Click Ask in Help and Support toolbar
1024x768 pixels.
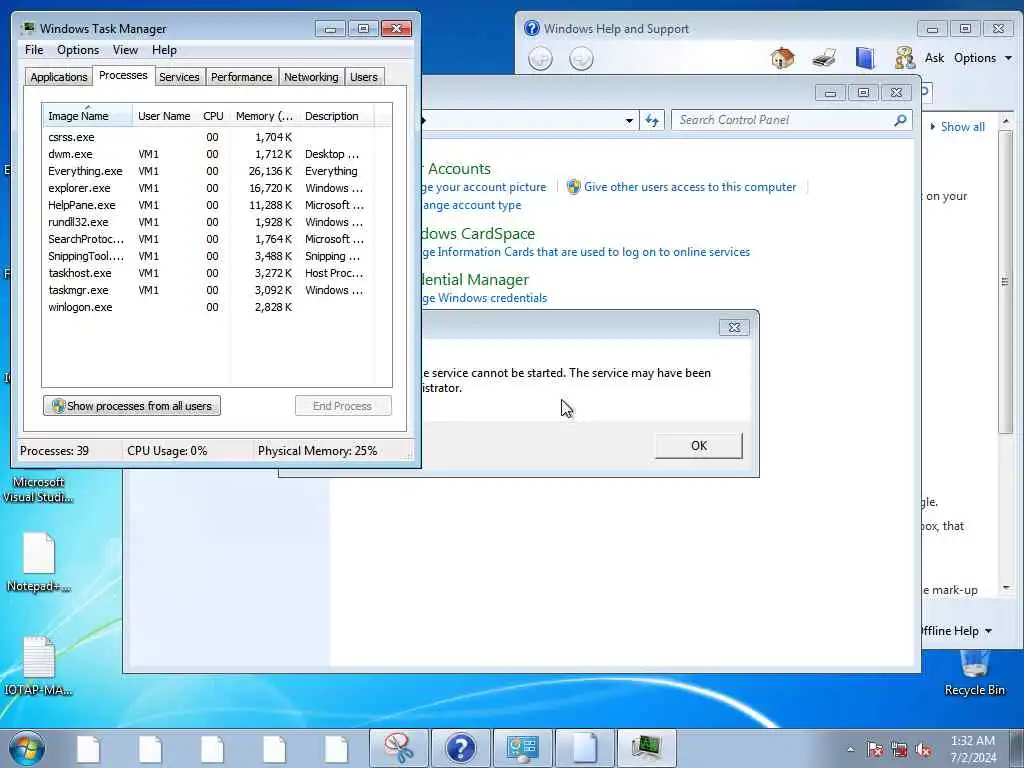tap(934, 58)
